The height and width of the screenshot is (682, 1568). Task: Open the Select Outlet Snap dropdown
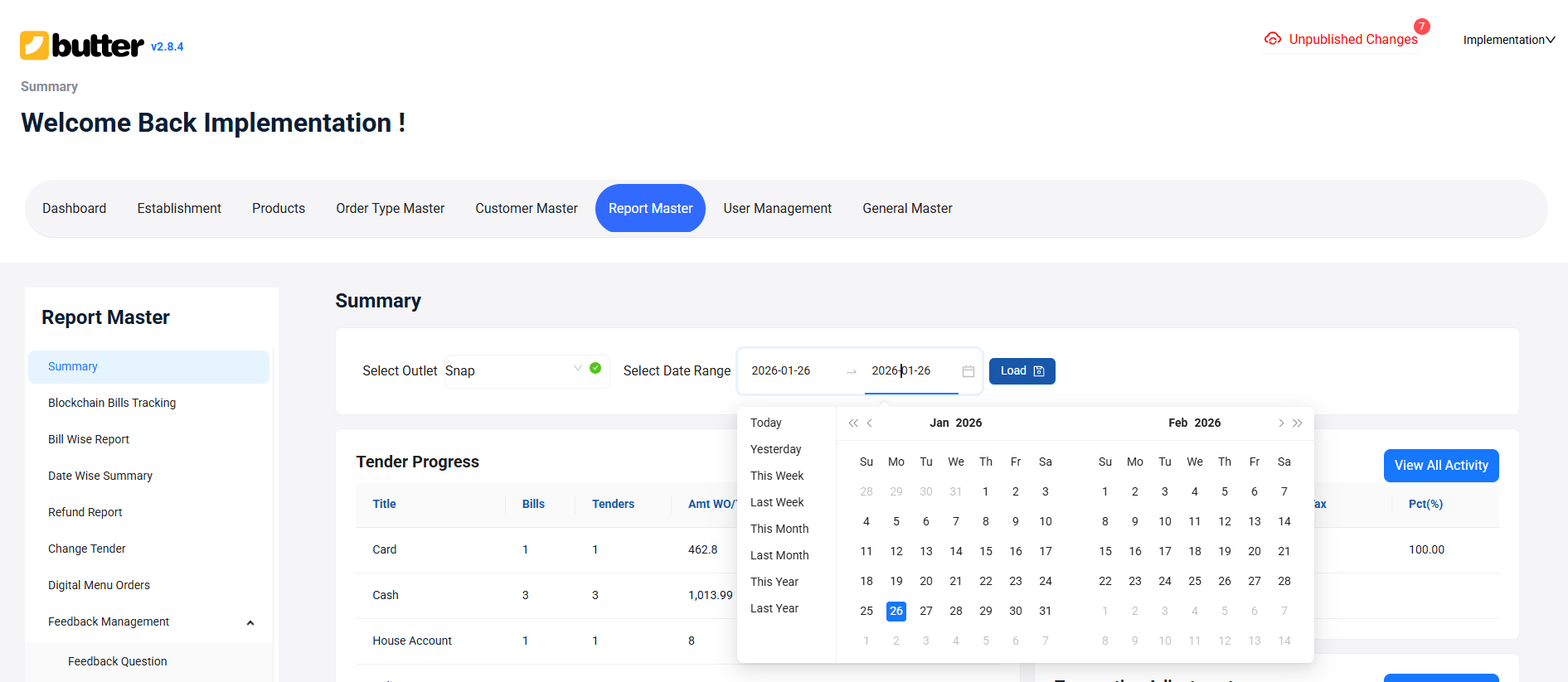pyautogui.click(x=514, y=370)
